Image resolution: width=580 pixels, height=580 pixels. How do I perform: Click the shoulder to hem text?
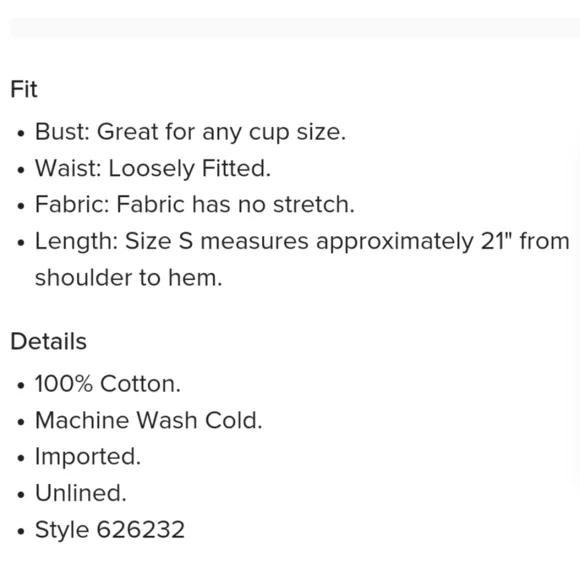[x=129, y=278]
